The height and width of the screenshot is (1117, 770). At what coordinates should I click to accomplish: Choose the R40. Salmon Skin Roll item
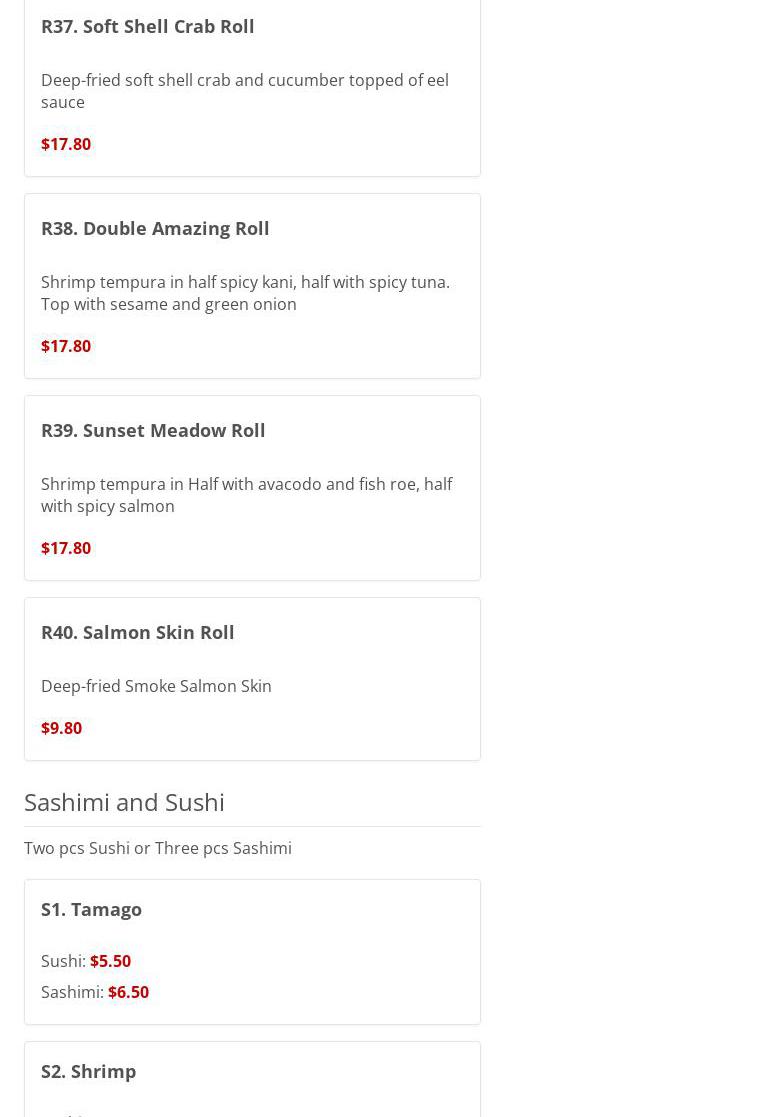point(137,633)
